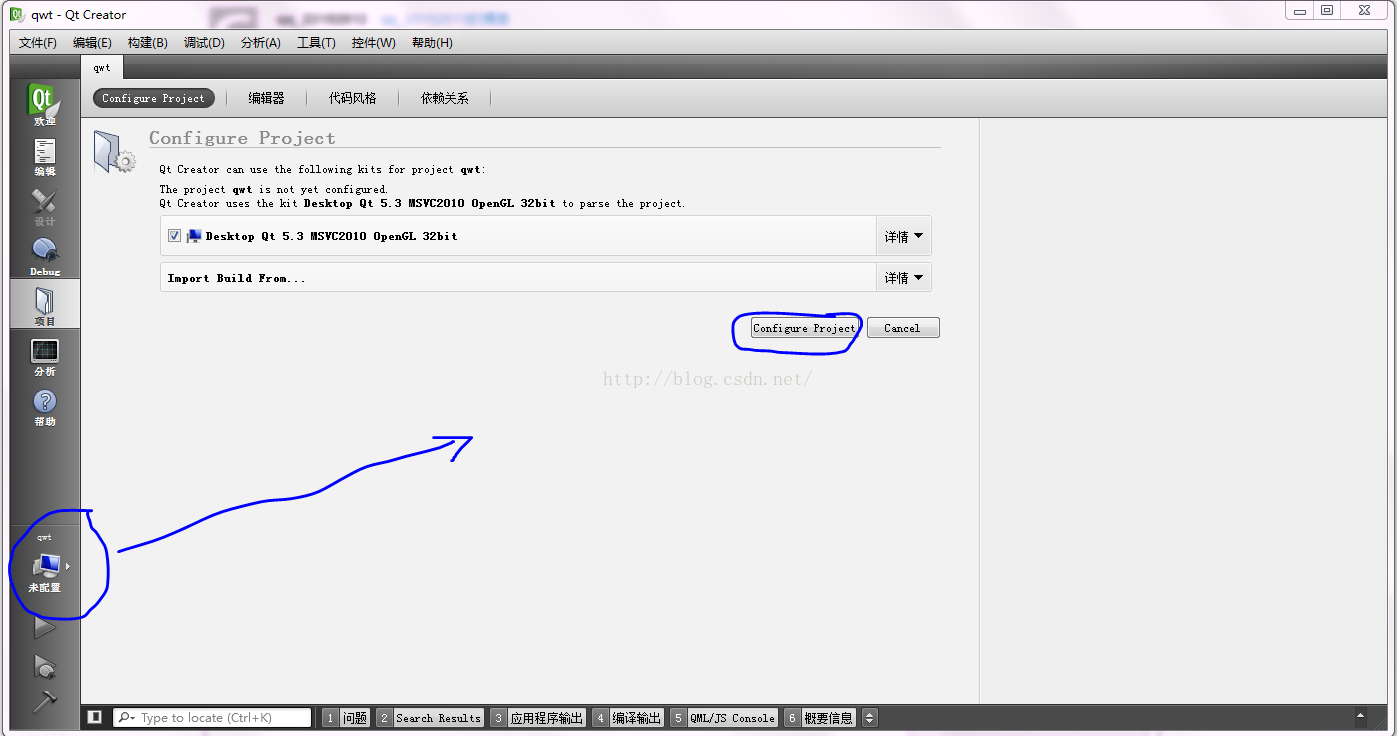Click the Configure Project heading text
The width and height of the screenshot is (1397, 736).
[242, 138]
